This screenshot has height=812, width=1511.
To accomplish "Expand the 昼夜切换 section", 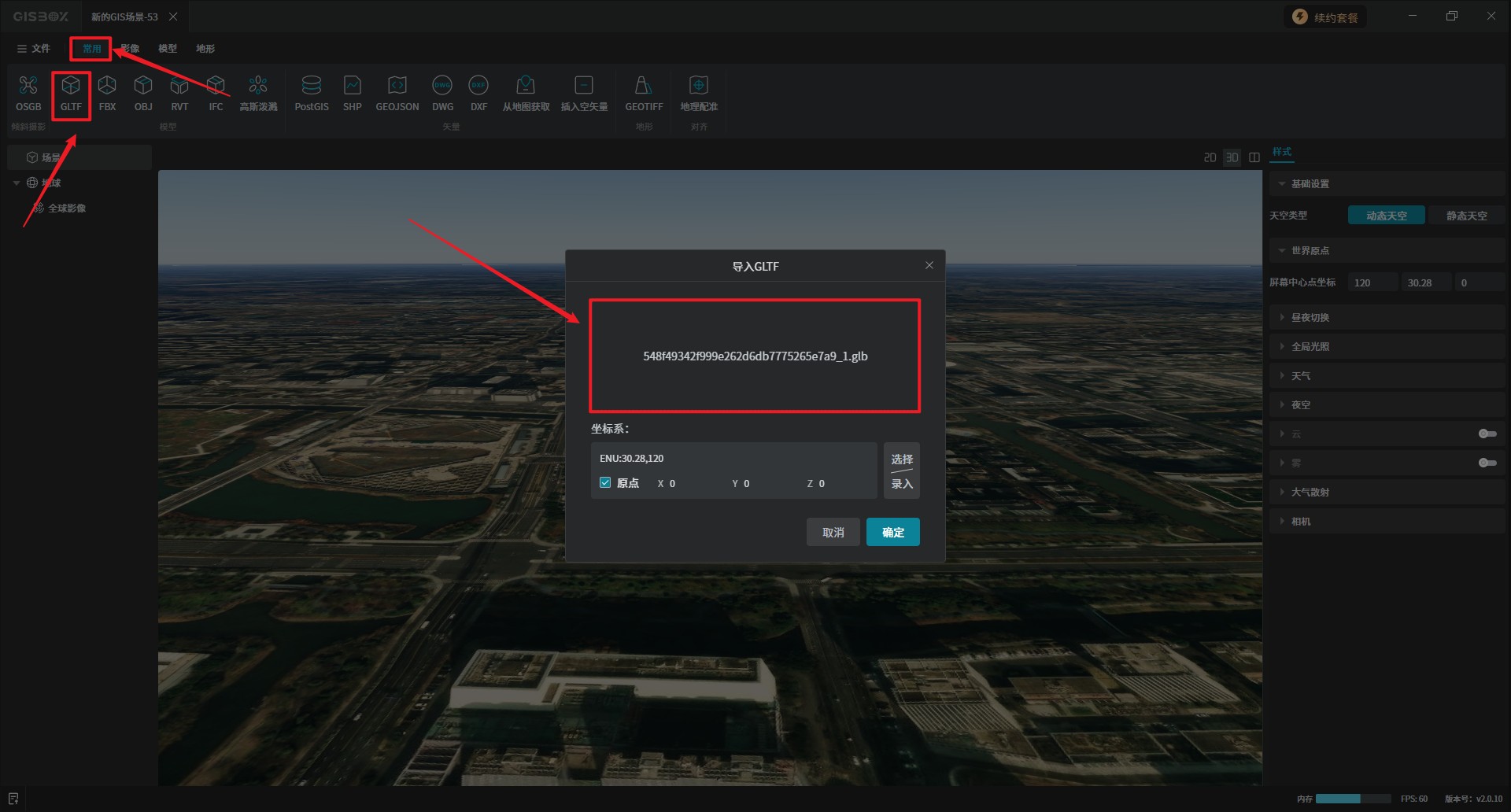I will tap(1310, 317).
